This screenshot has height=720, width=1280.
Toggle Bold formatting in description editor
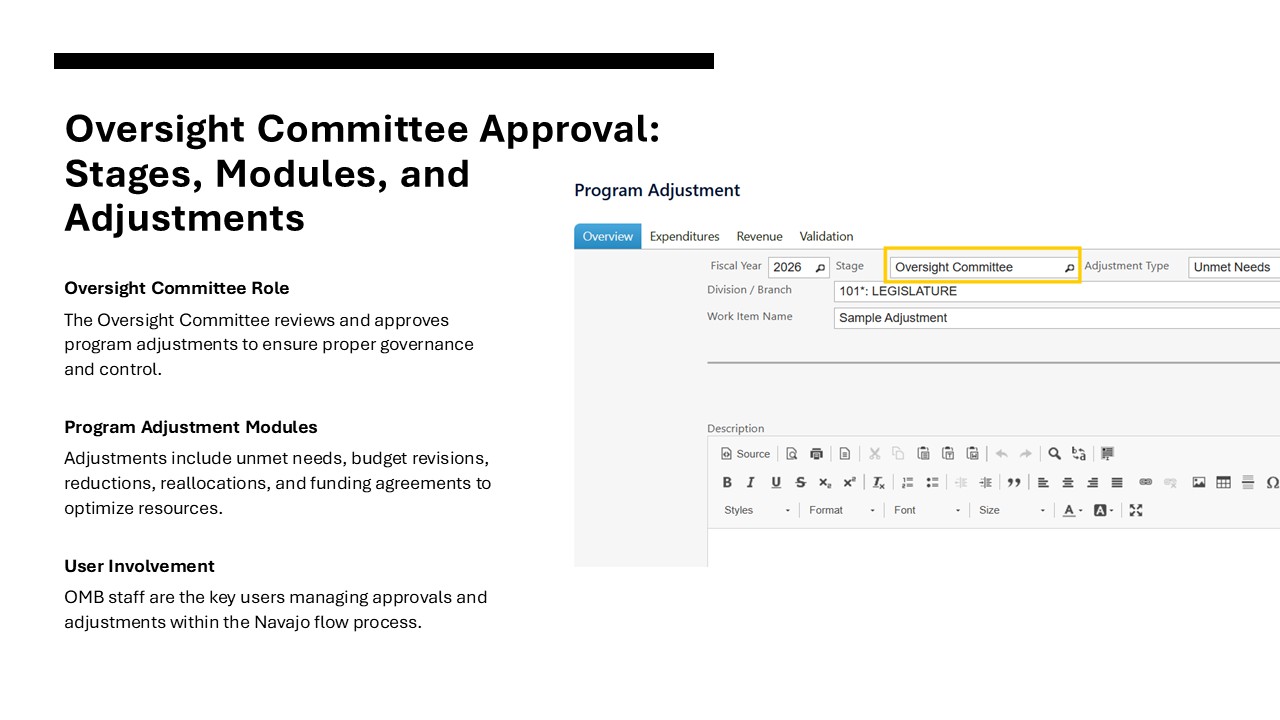727,482
